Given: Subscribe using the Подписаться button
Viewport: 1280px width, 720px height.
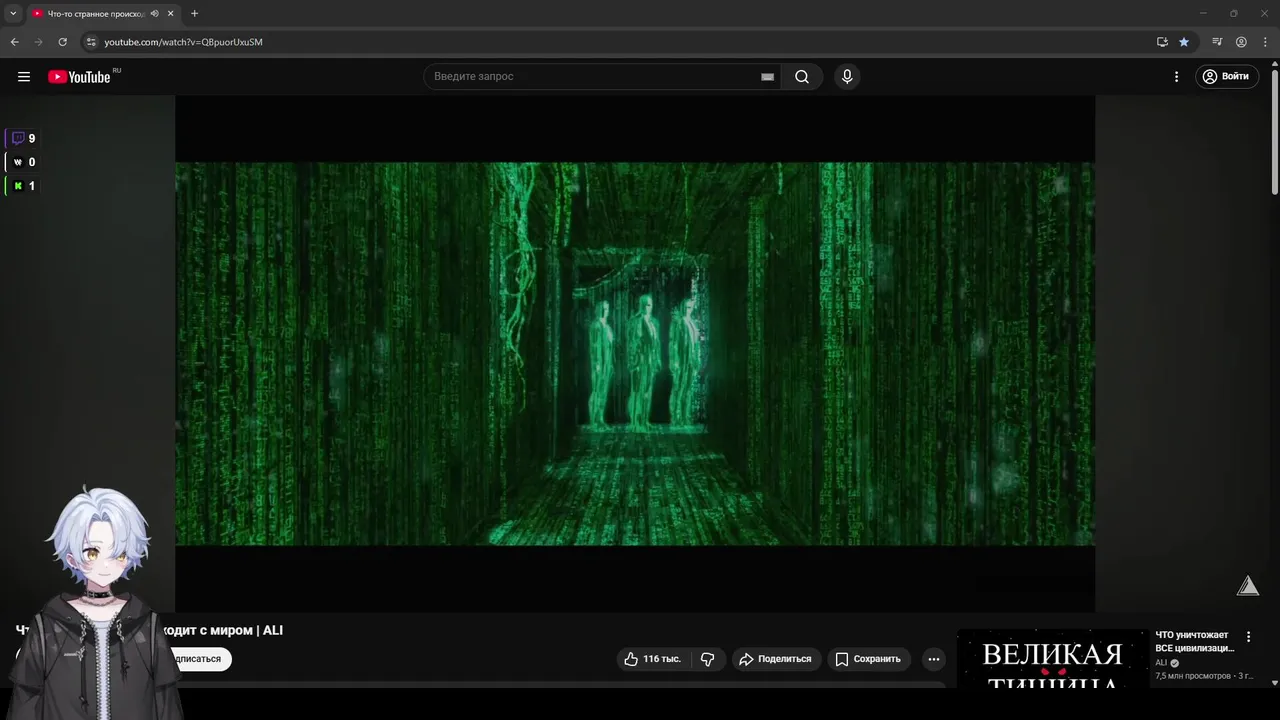Looking at the screenshot, I should click(x=198, y=659).
